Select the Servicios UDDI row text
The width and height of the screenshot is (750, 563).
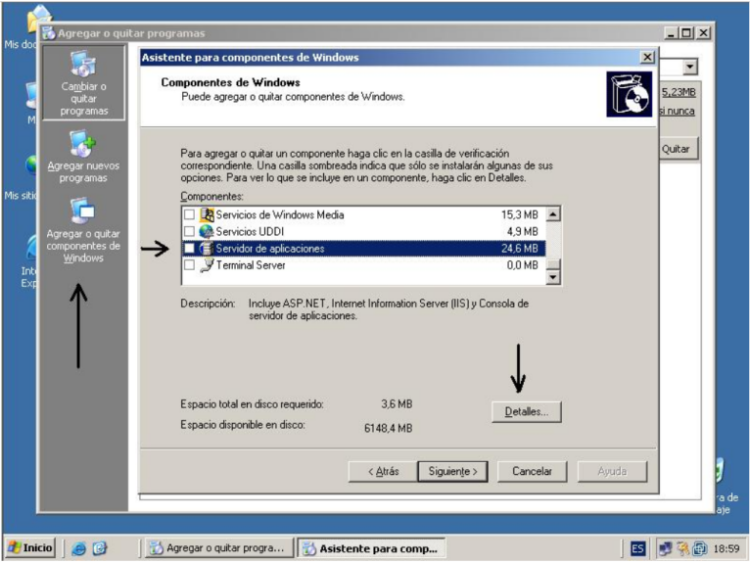point(250,232)
